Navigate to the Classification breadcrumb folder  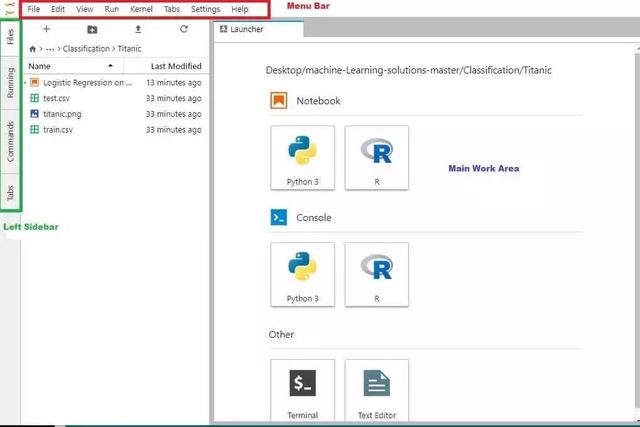(86, 49)
